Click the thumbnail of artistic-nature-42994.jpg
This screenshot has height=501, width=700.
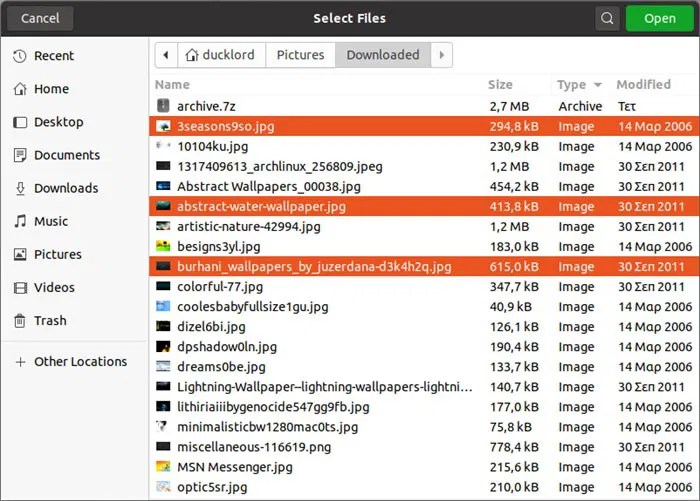163,226
